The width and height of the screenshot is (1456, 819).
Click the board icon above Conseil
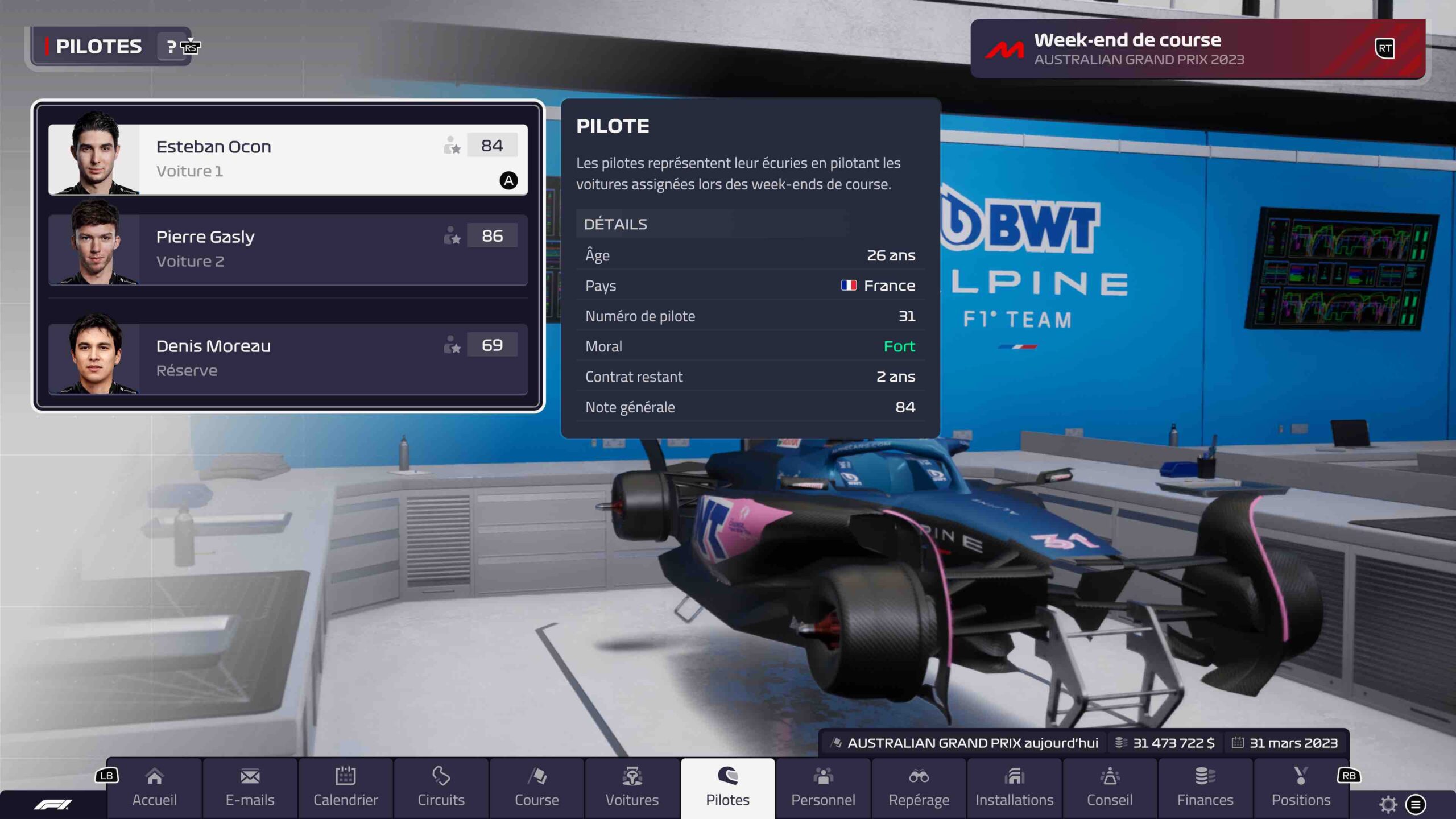[x=1110, y=776]
